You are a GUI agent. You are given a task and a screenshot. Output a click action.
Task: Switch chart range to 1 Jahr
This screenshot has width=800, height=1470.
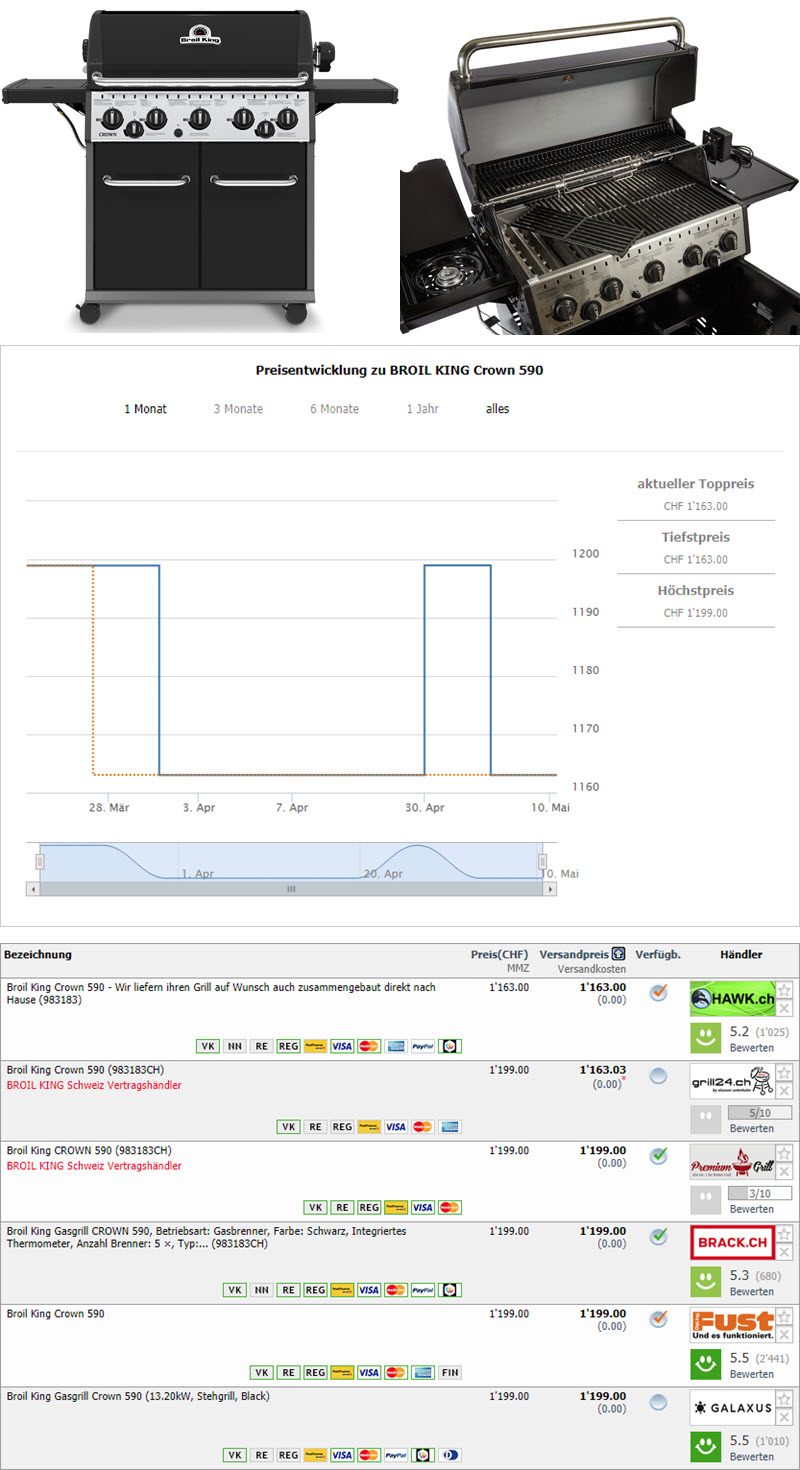tap(422, 409)
